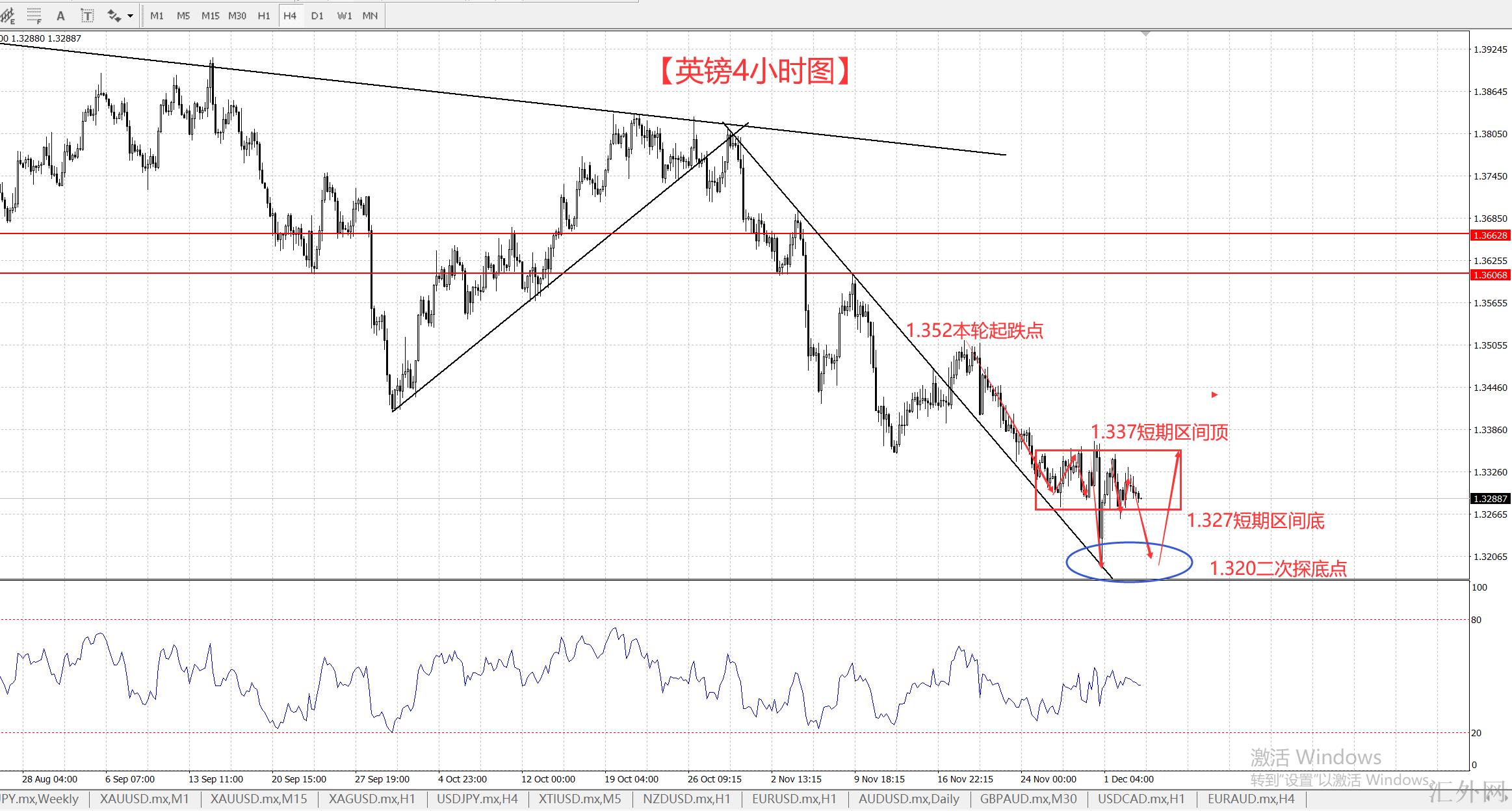Select the equidistant channel drawing tool
The width and height of the screenshot is (1512, 811).
tap(8, 15)
